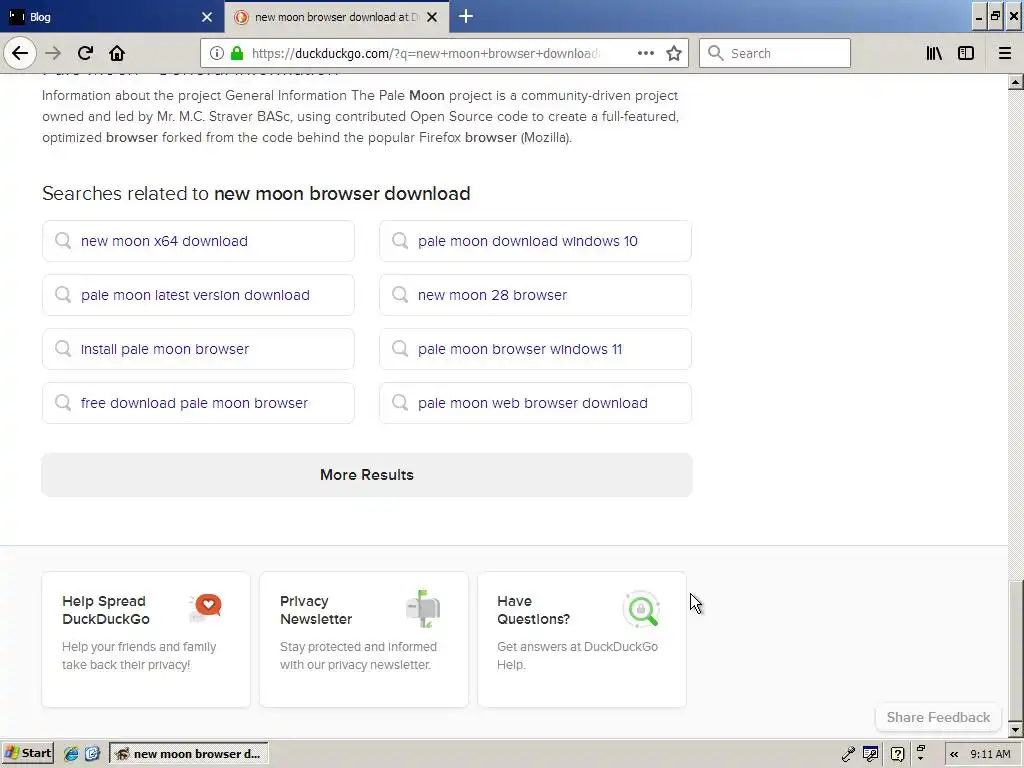This screenshot has height=768, width=1024.
Task: Open Have Questions? help card
Action: tap(582, 639)
